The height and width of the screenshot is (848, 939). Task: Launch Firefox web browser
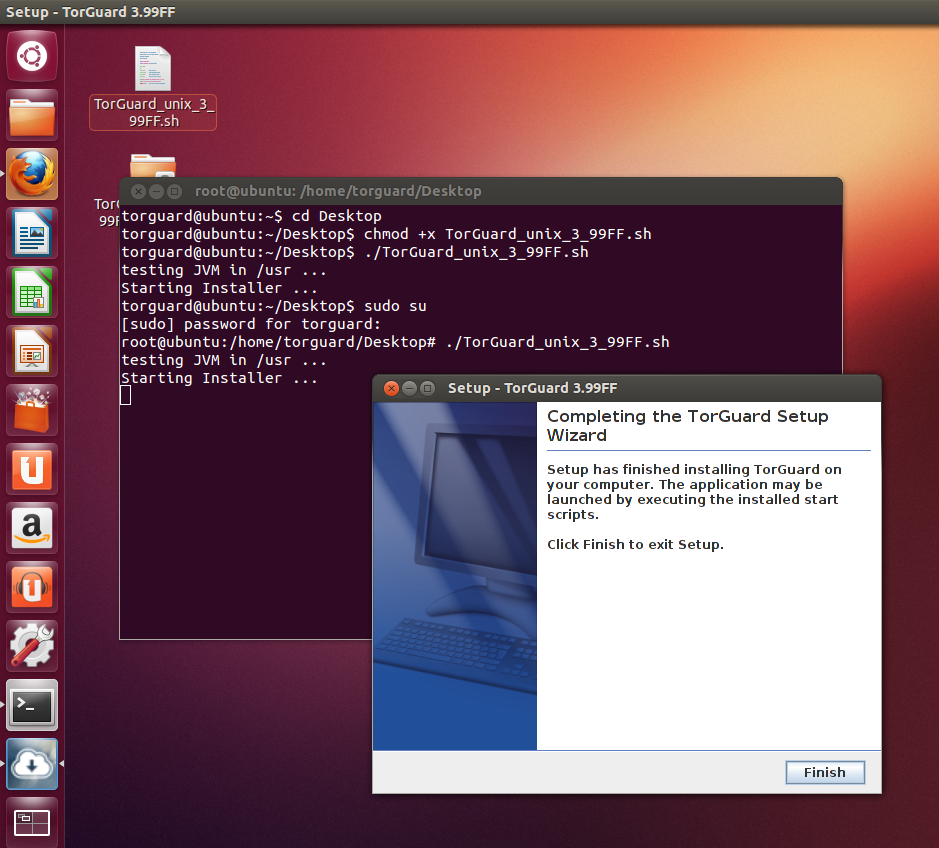click(32, 174)
